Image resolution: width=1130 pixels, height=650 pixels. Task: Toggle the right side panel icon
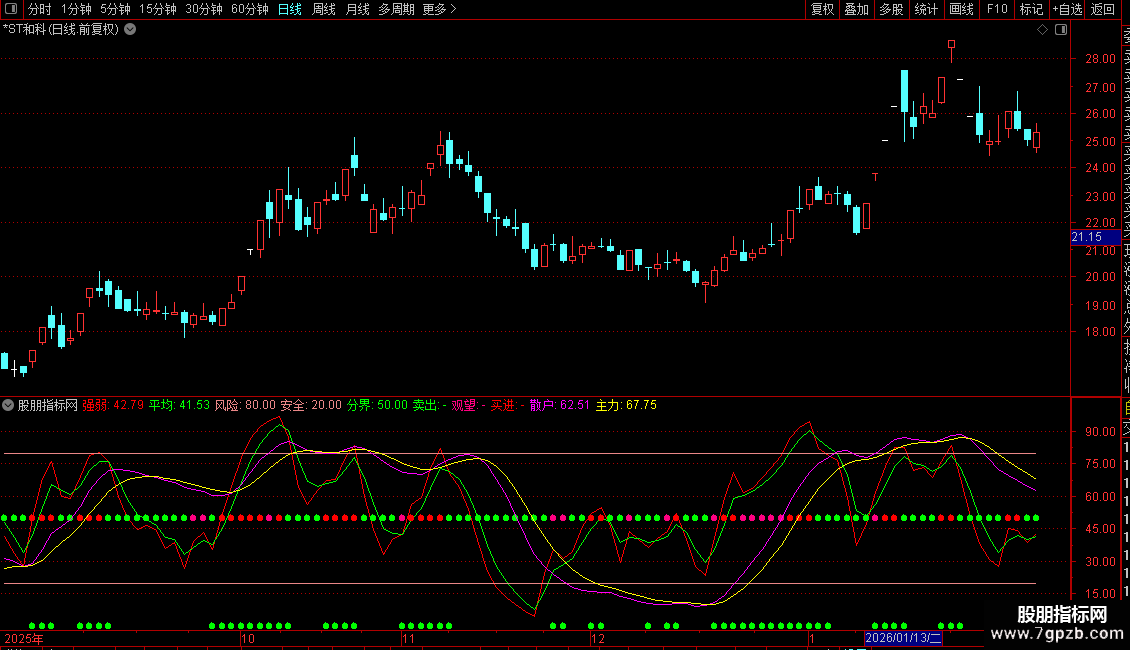click(x=1061, y=30)
